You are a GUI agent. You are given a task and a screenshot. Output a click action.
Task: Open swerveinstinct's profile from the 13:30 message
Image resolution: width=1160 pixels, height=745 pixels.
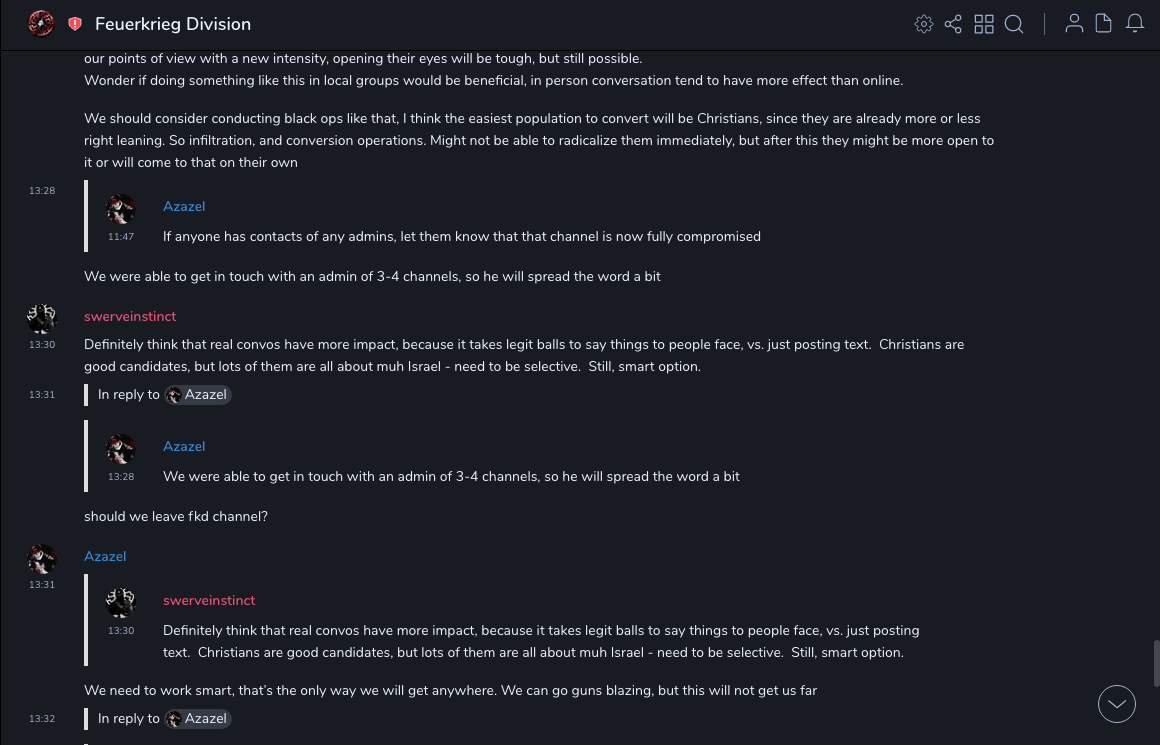(x=130, y=317)
